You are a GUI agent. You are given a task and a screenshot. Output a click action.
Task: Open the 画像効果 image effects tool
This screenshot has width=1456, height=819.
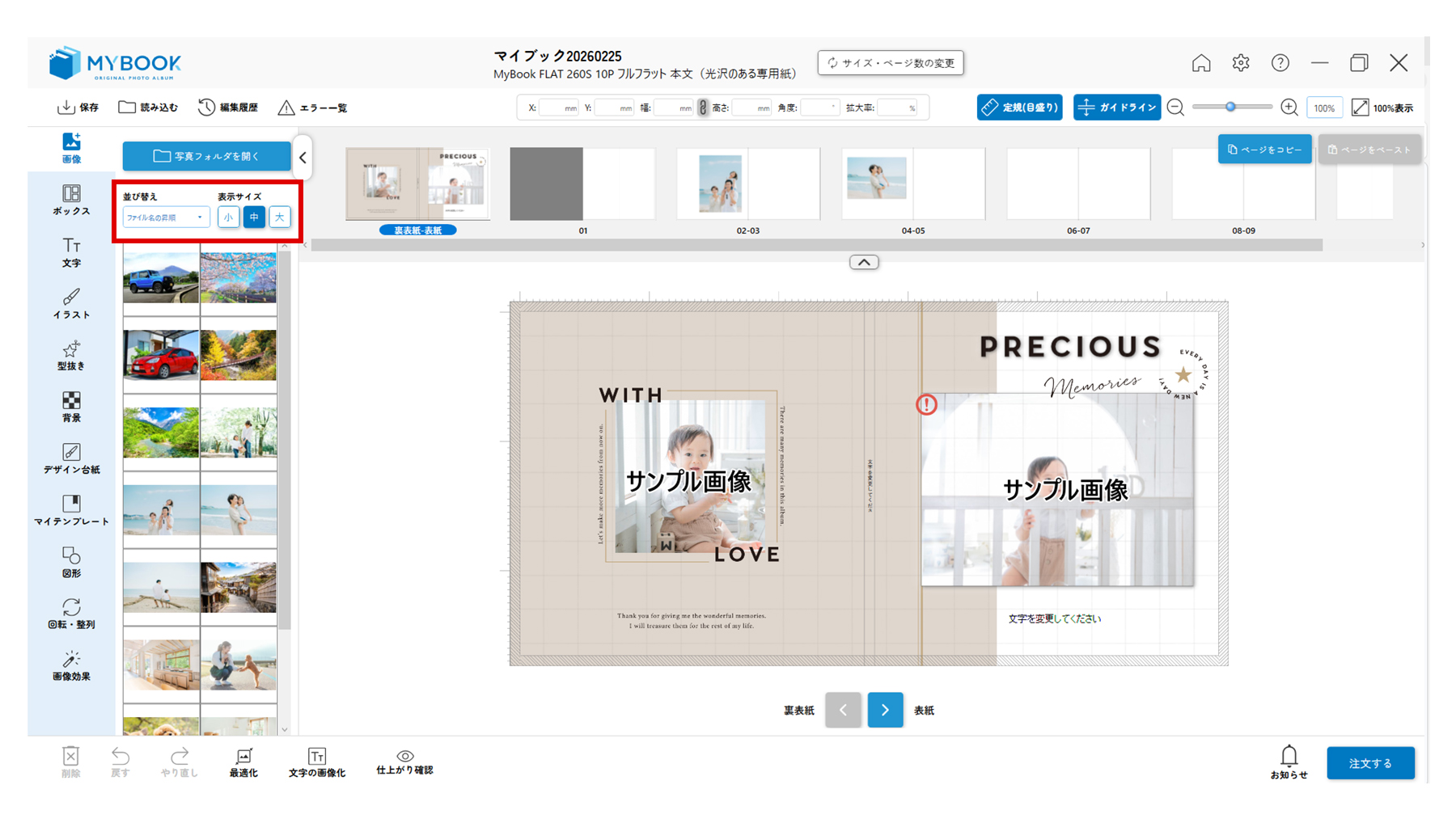71,665
